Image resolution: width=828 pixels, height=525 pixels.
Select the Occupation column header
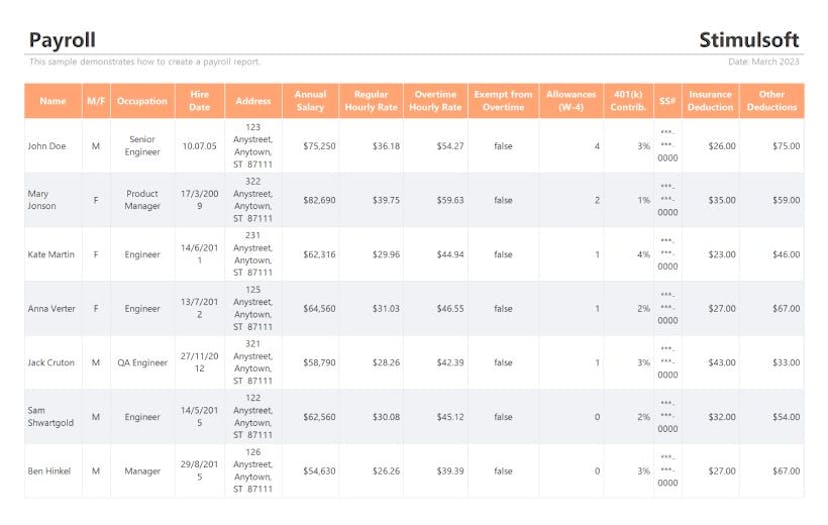coord(142,101)
